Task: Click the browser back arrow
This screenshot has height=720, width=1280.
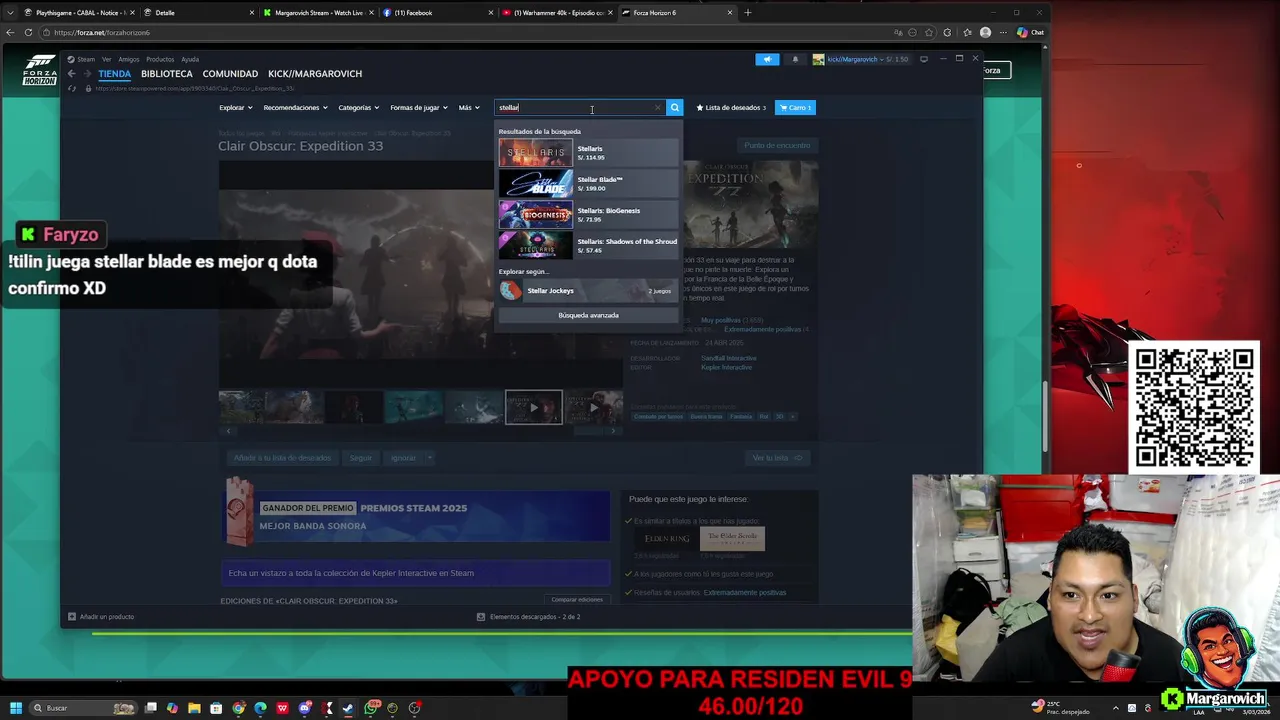Action: pyautogui.click(x=10, y=32)
